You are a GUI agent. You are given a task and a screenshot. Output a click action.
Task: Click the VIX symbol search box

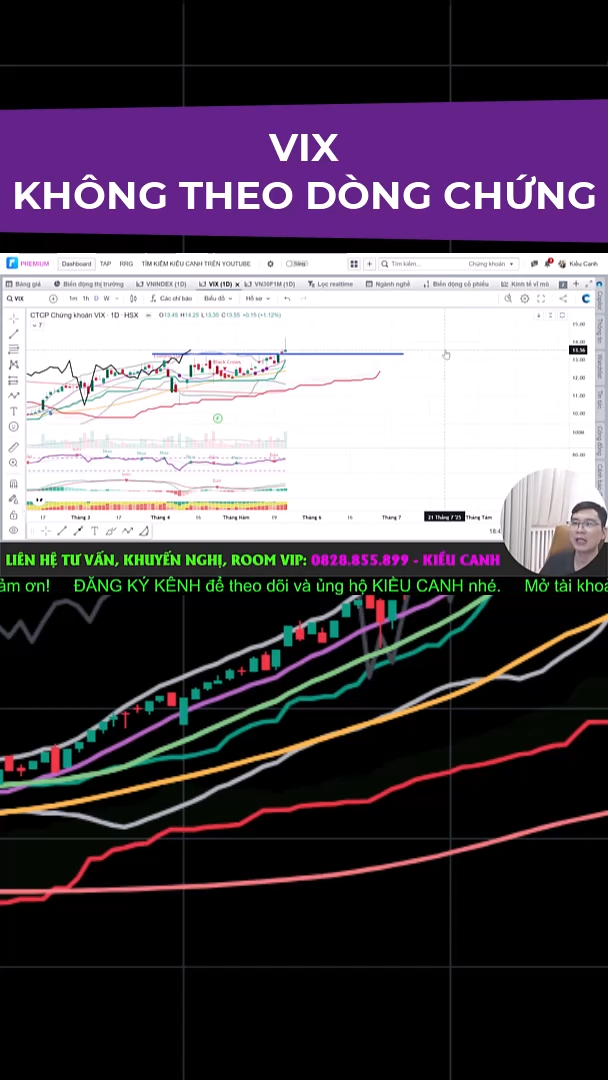click(x=25, y=299)
